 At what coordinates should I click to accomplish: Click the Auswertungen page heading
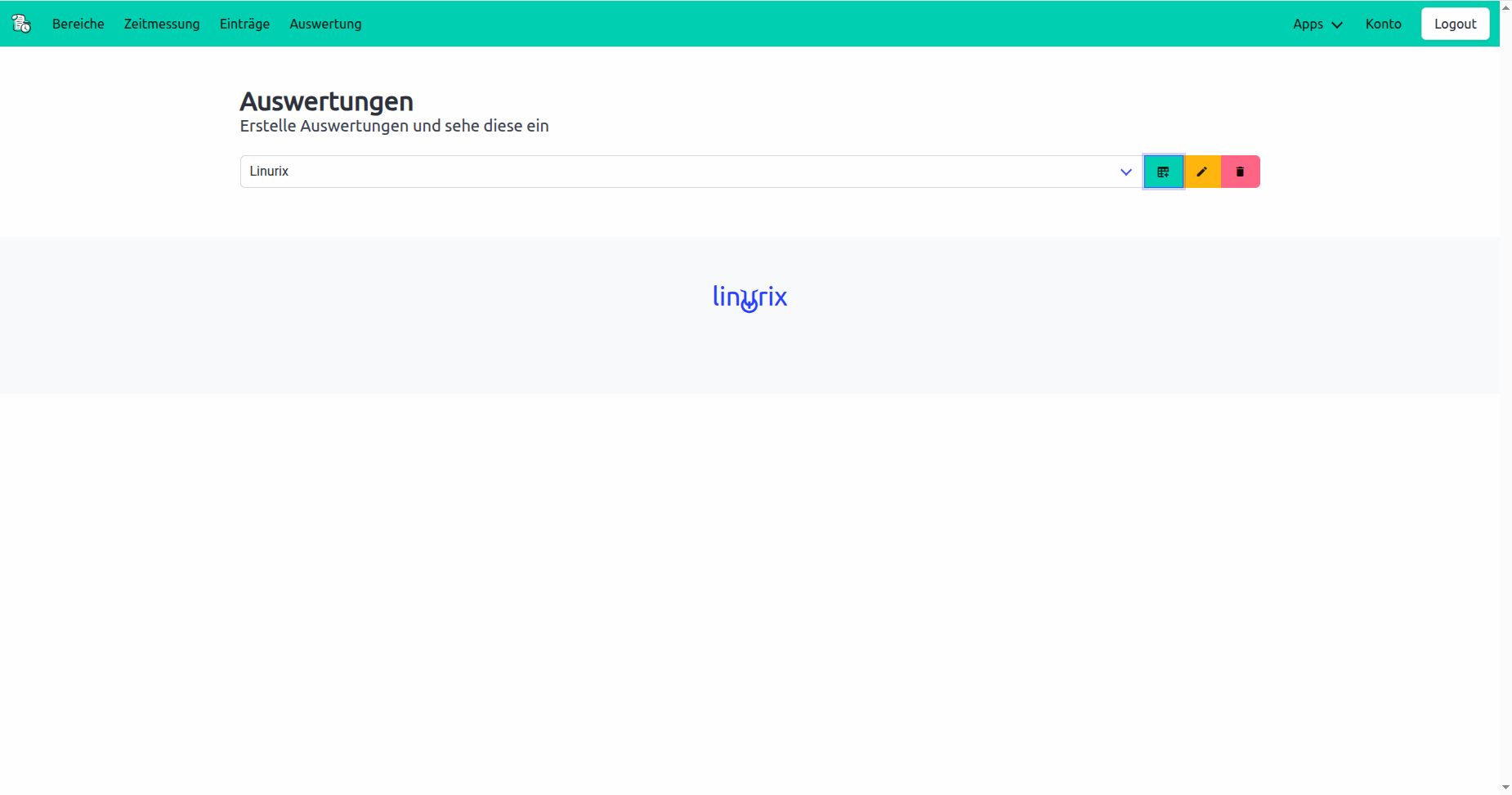click(326, 101)
